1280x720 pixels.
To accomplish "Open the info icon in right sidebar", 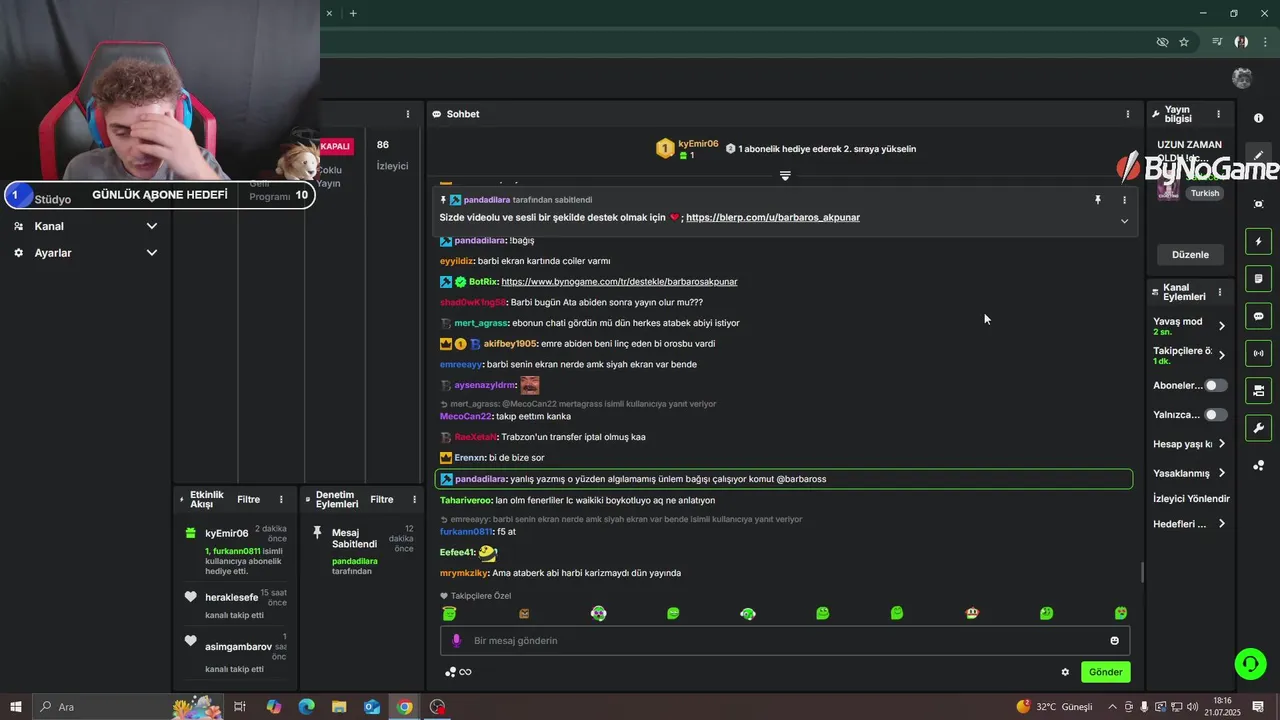I will 1258,118.
